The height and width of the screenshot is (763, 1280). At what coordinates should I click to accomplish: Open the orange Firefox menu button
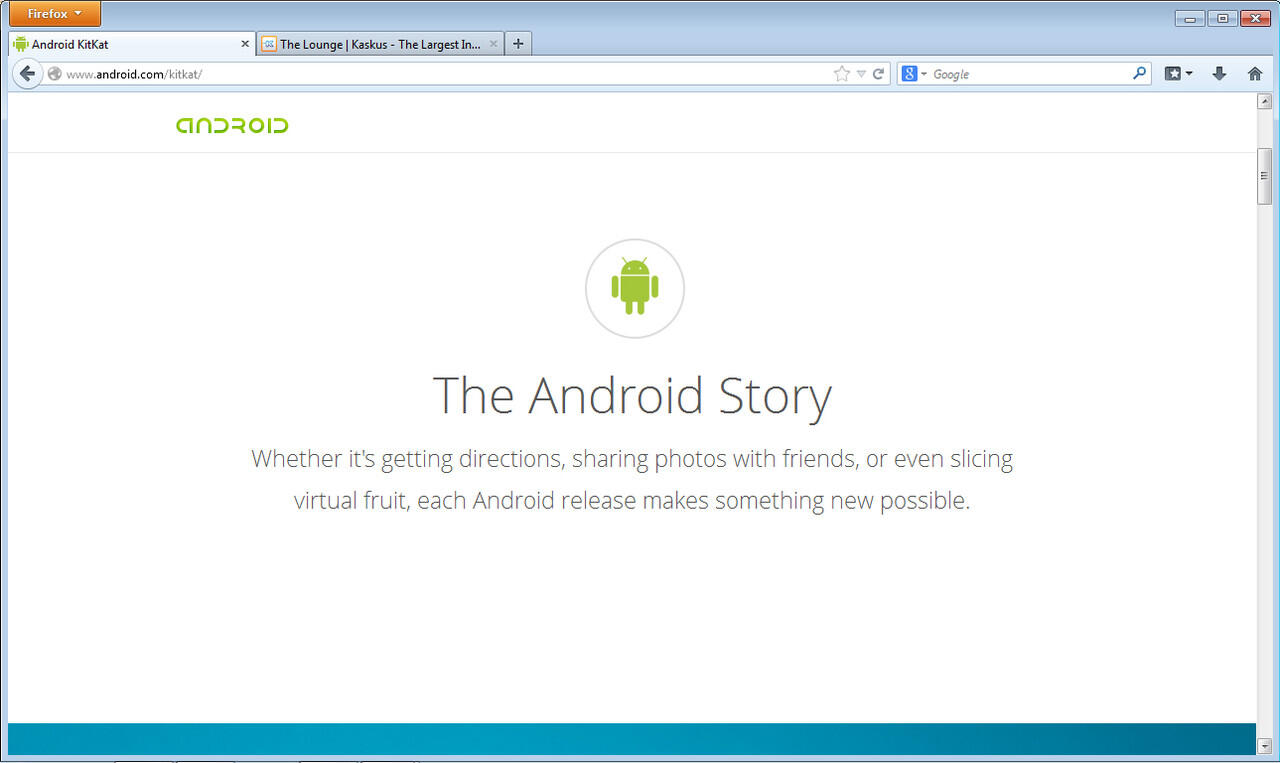[x=54, y=14]
